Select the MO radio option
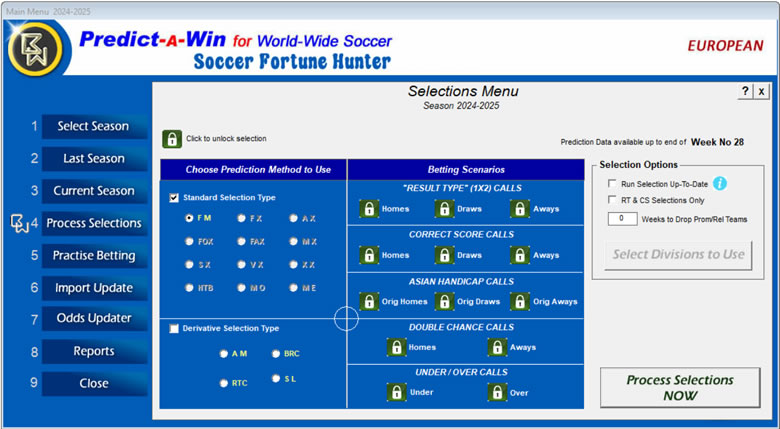This screenshot has width=780, height=429. tap(241, 288)
